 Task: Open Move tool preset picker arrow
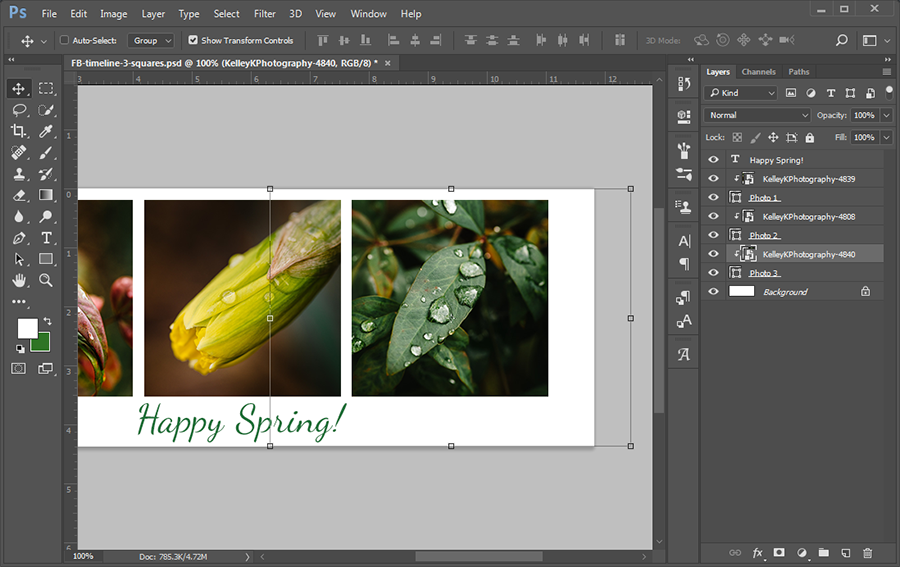44,41
